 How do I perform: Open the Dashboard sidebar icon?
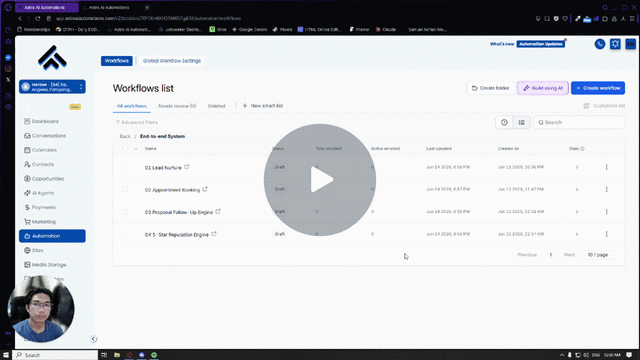click(27, 121)
